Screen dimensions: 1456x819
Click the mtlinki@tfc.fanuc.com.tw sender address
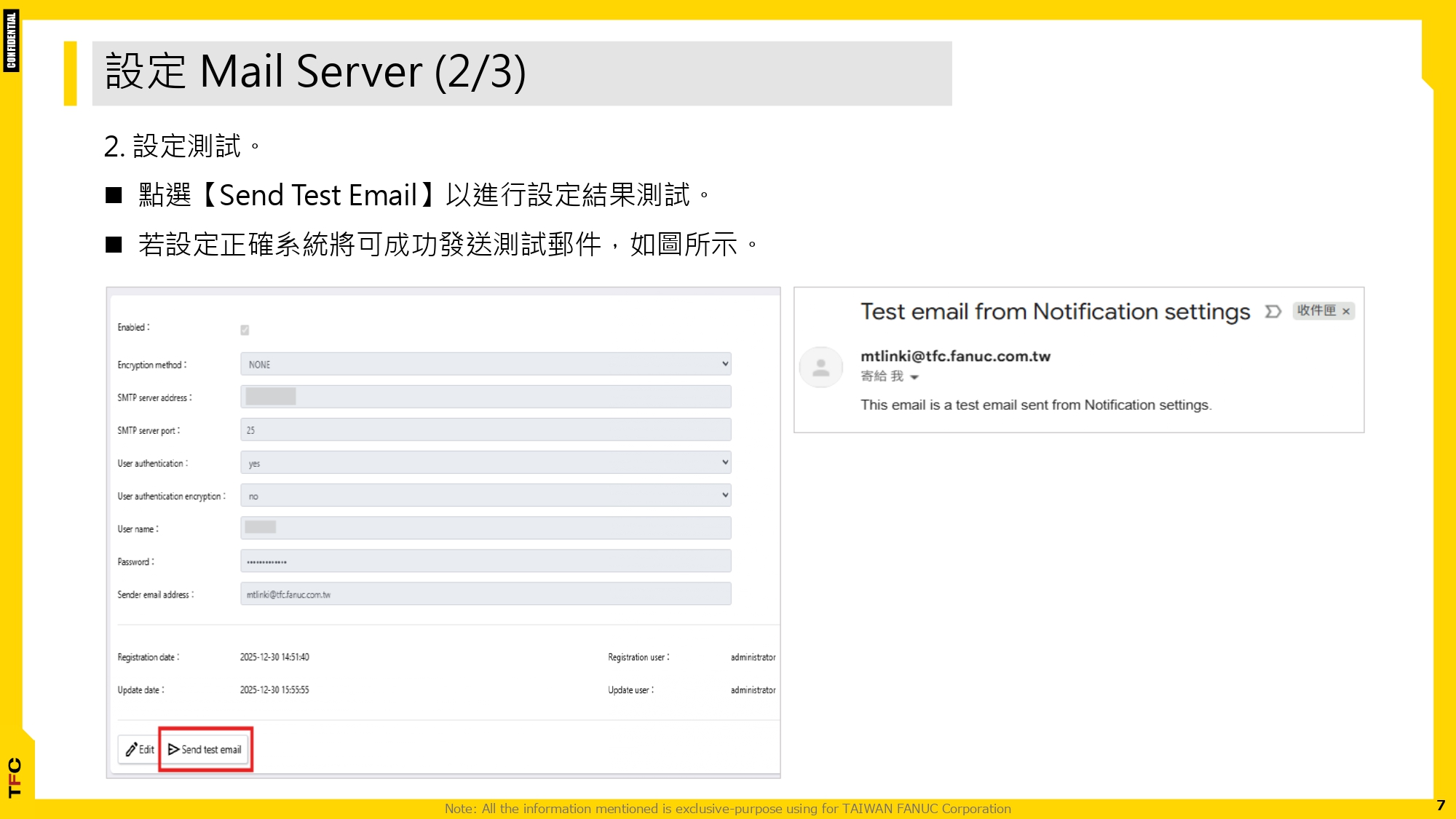coord(956,356)
